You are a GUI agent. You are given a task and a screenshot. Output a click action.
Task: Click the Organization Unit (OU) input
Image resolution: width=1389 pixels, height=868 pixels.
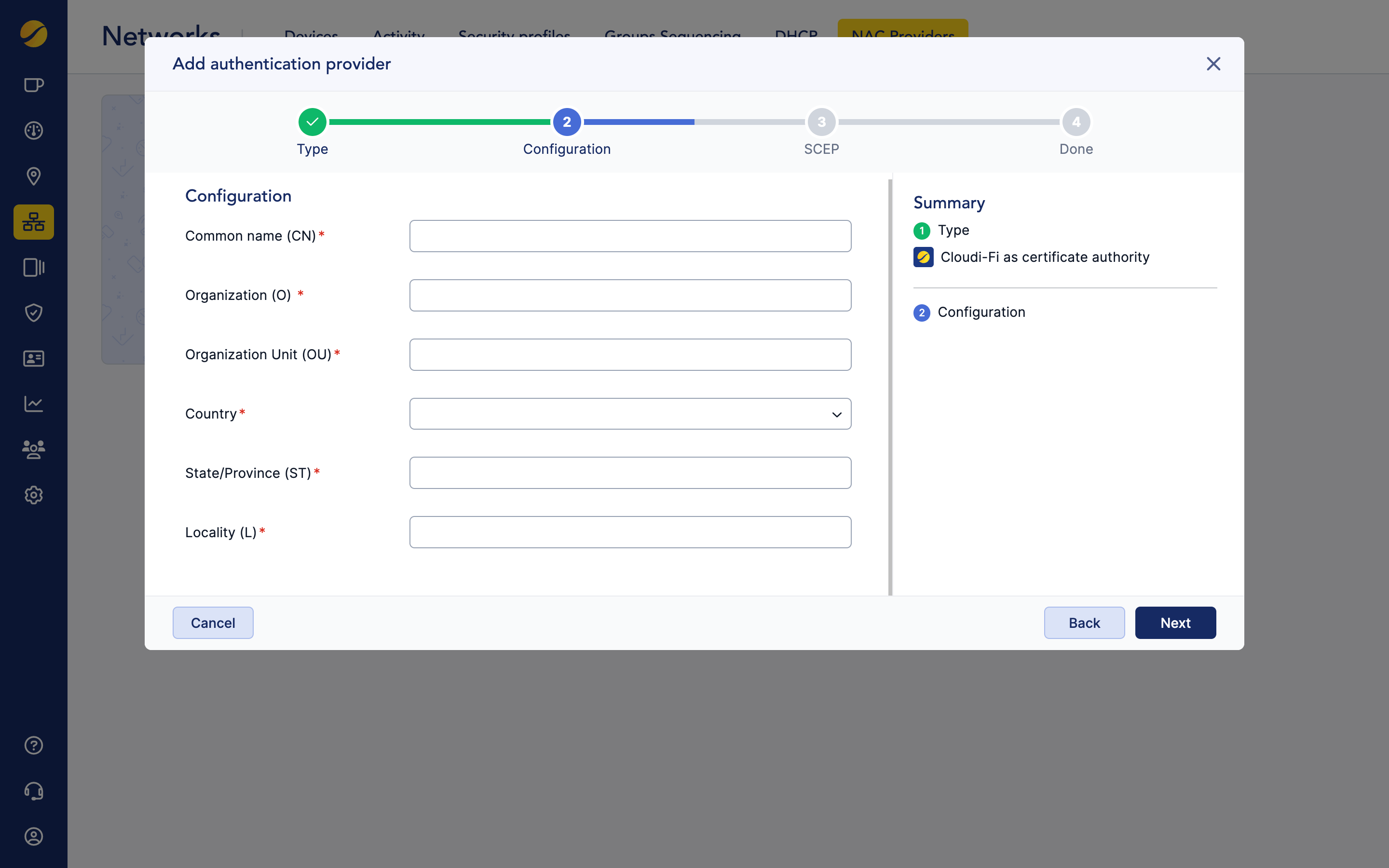[630, 355]
